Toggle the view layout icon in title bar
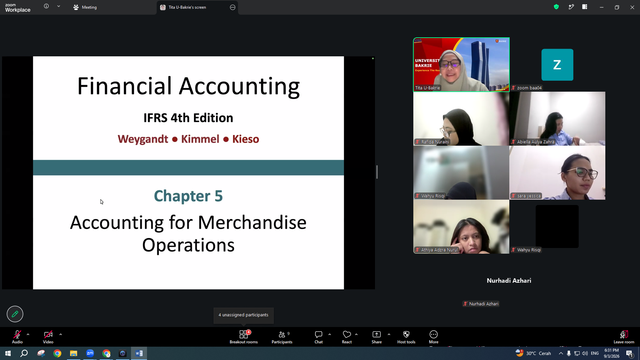Image resolution: width=640 pixels, height=360 pixels. point(585,7)
